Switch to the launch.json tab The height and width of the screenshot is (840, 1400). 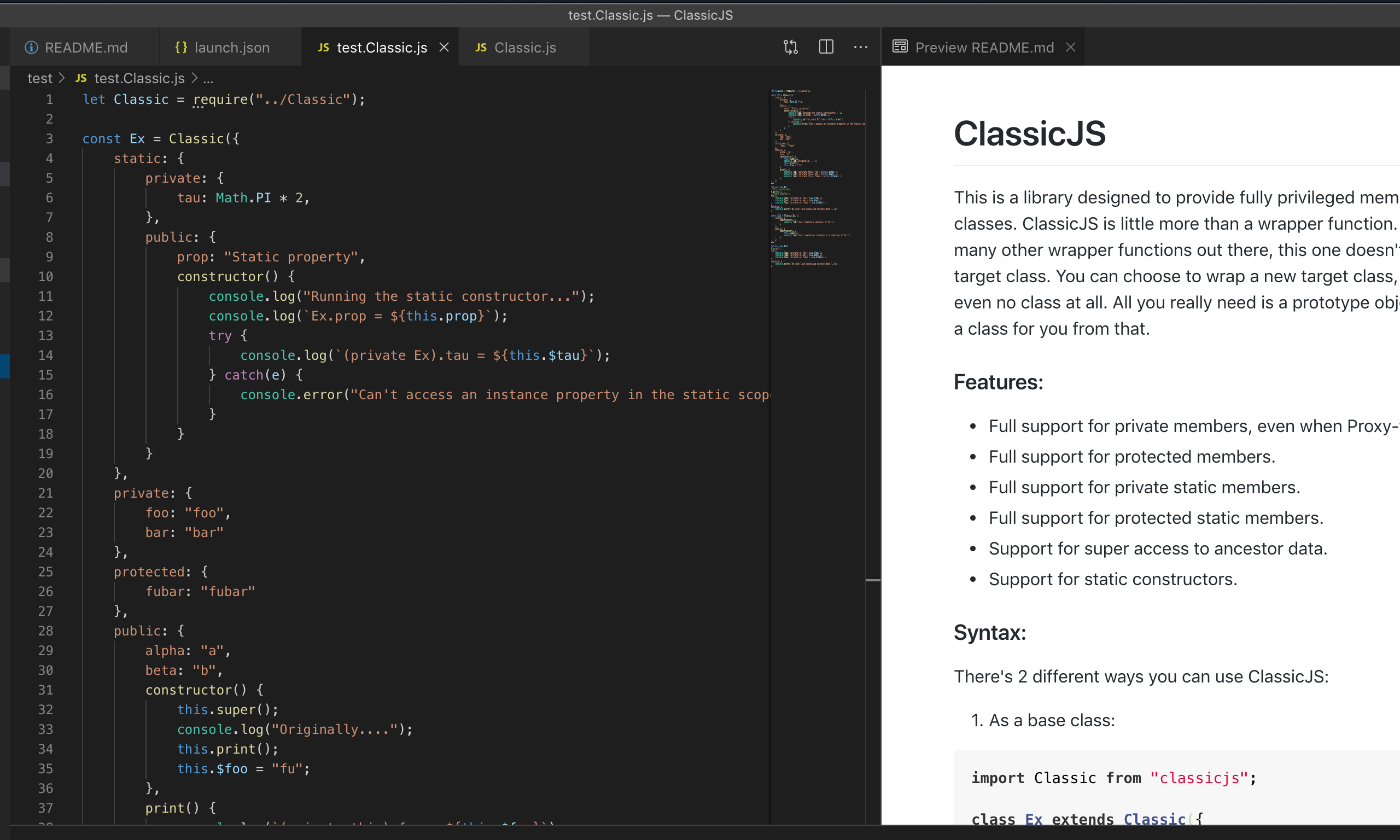(232, 48)
